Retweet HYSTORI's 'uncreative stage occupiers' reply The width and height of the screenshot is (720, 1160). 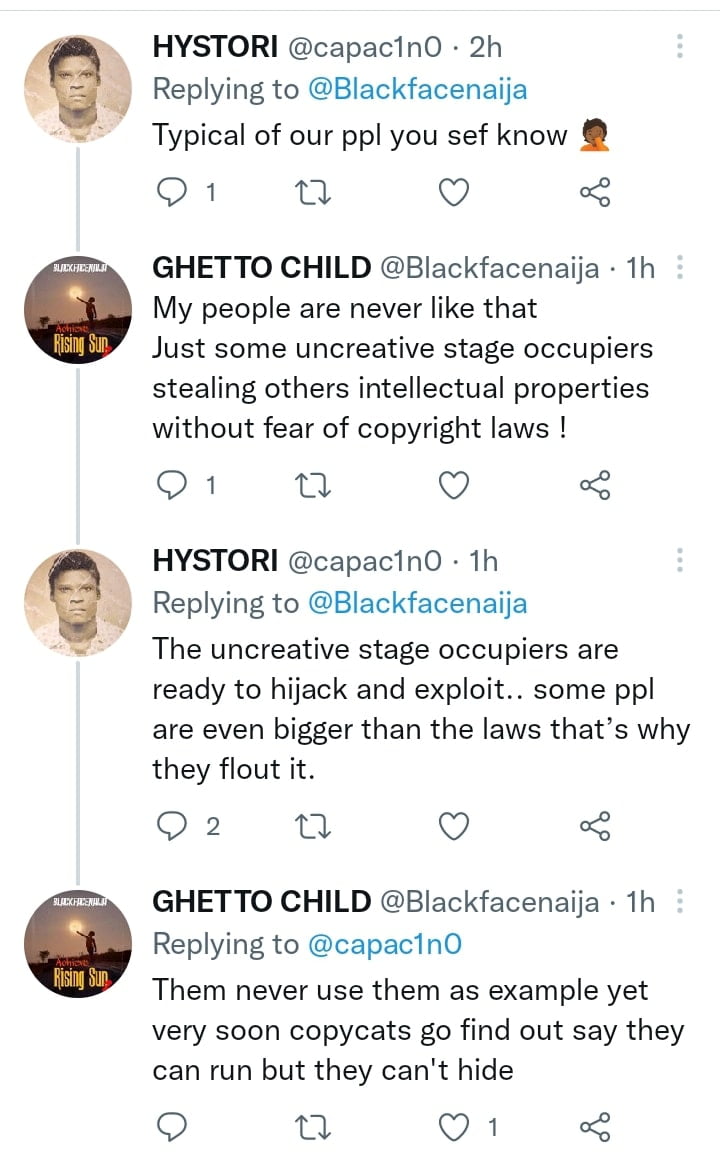click(314, 826)
